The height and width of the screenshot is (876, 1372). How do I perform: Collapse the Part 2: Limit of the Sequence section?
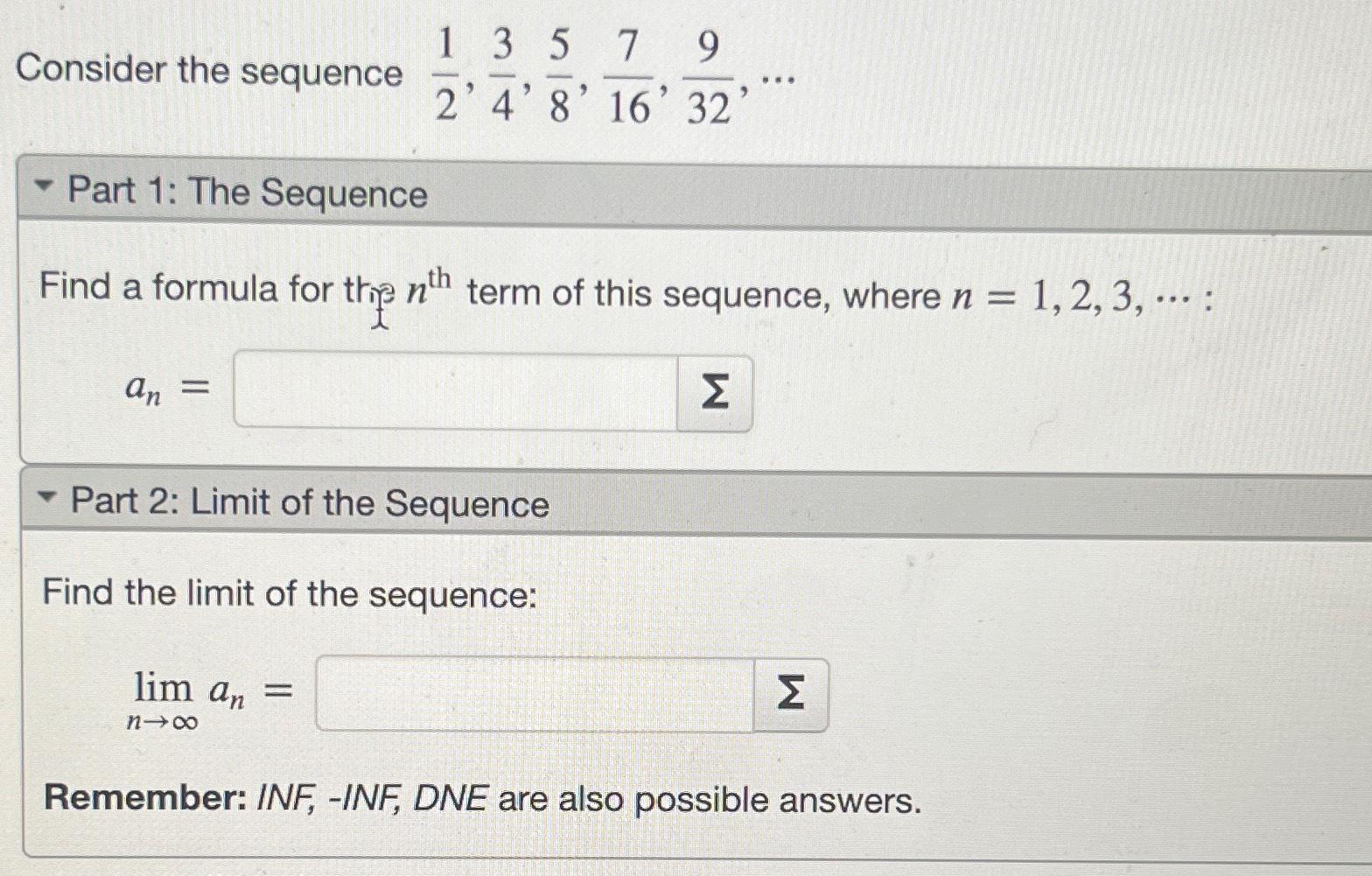(x=45, y=496)
